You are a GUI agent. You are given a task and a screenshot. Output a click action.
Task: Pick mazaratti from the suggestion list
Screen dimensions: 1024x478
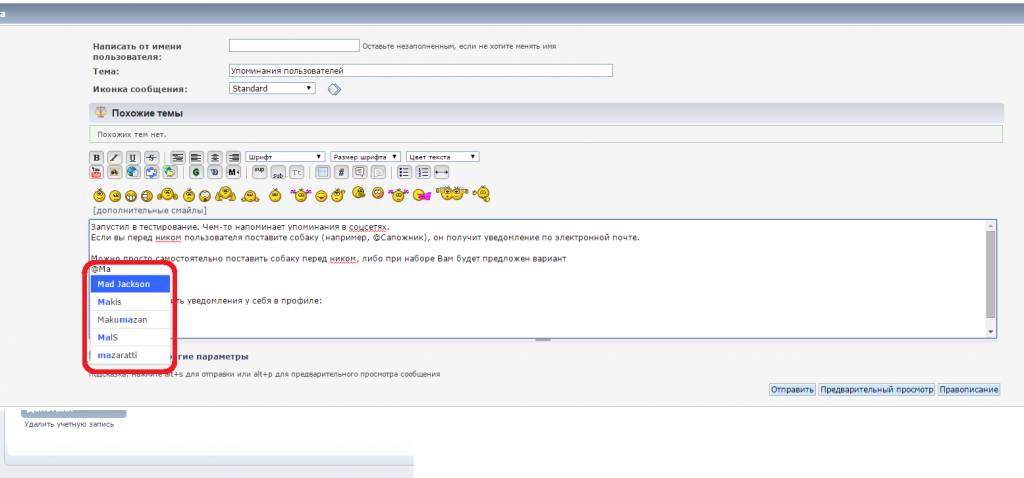click(x=130, y=355)
